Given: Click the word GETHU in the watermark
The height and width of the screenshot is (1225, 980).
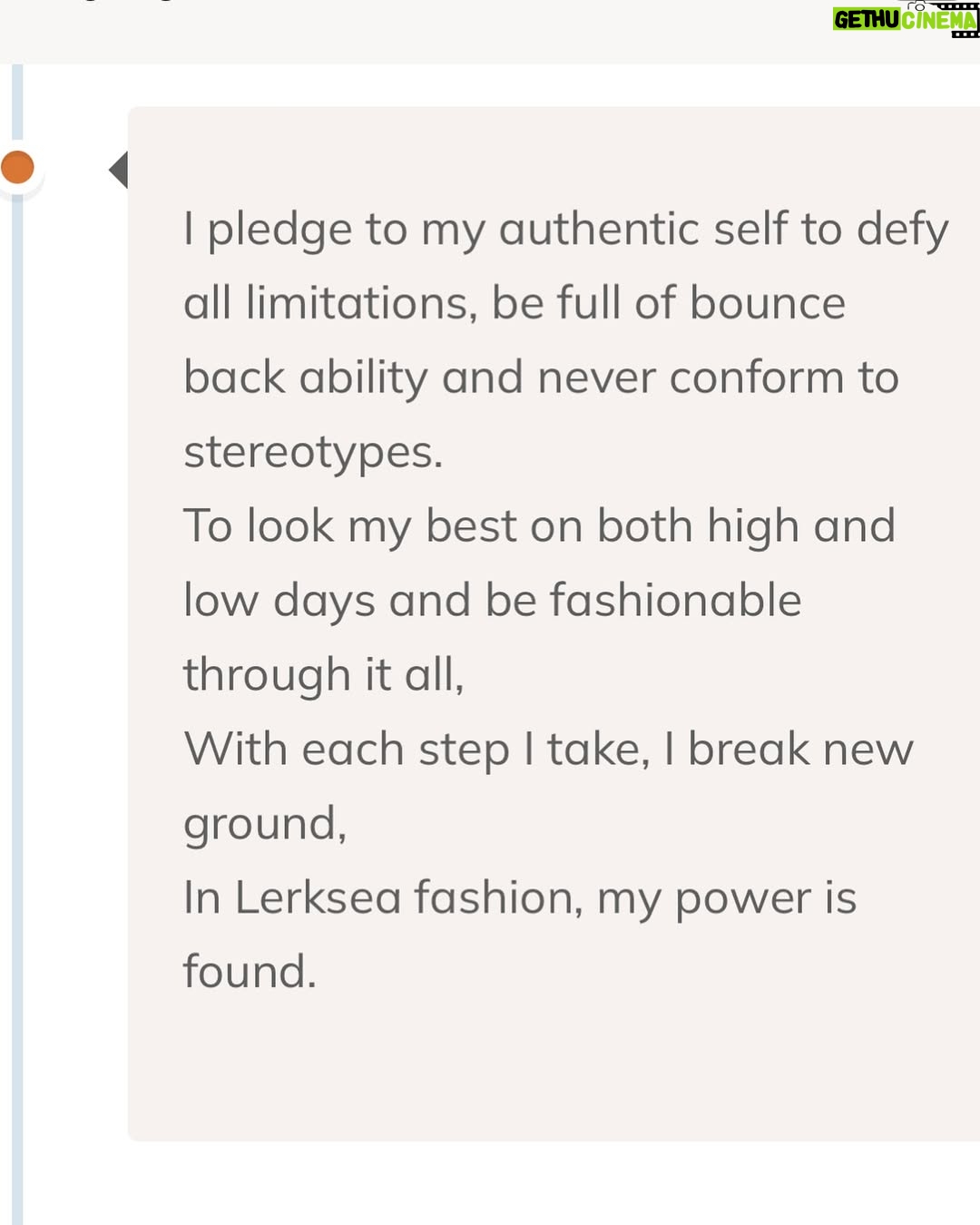Looking at the screenshot, I should [x=867, y=20].
